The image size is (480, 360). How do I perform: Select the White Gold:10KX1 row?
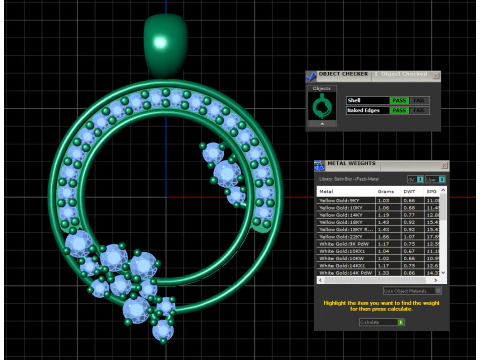tap(378, 251)
